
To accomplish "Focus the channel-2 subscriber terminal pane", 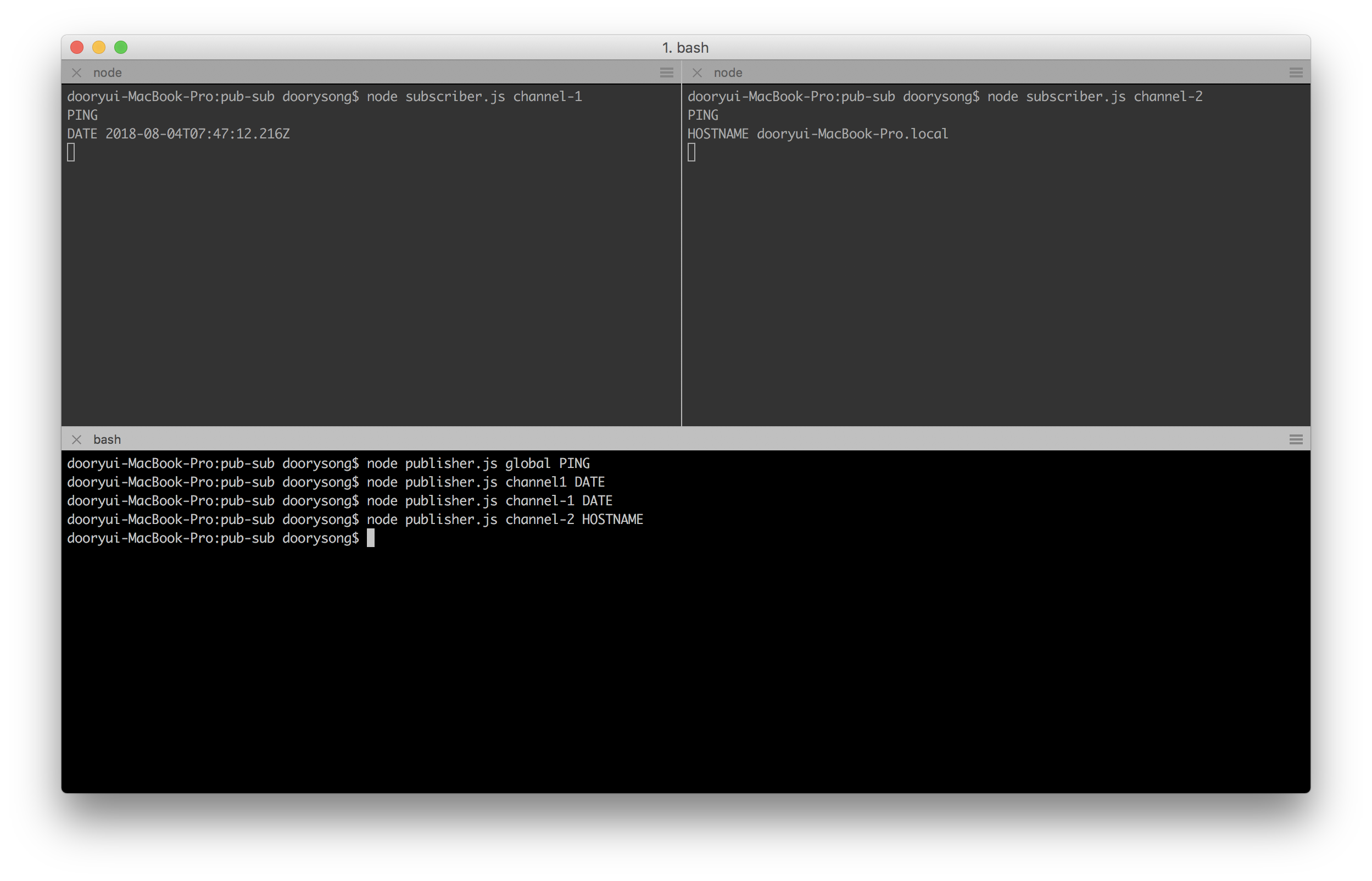I will (x=995, y=275).
